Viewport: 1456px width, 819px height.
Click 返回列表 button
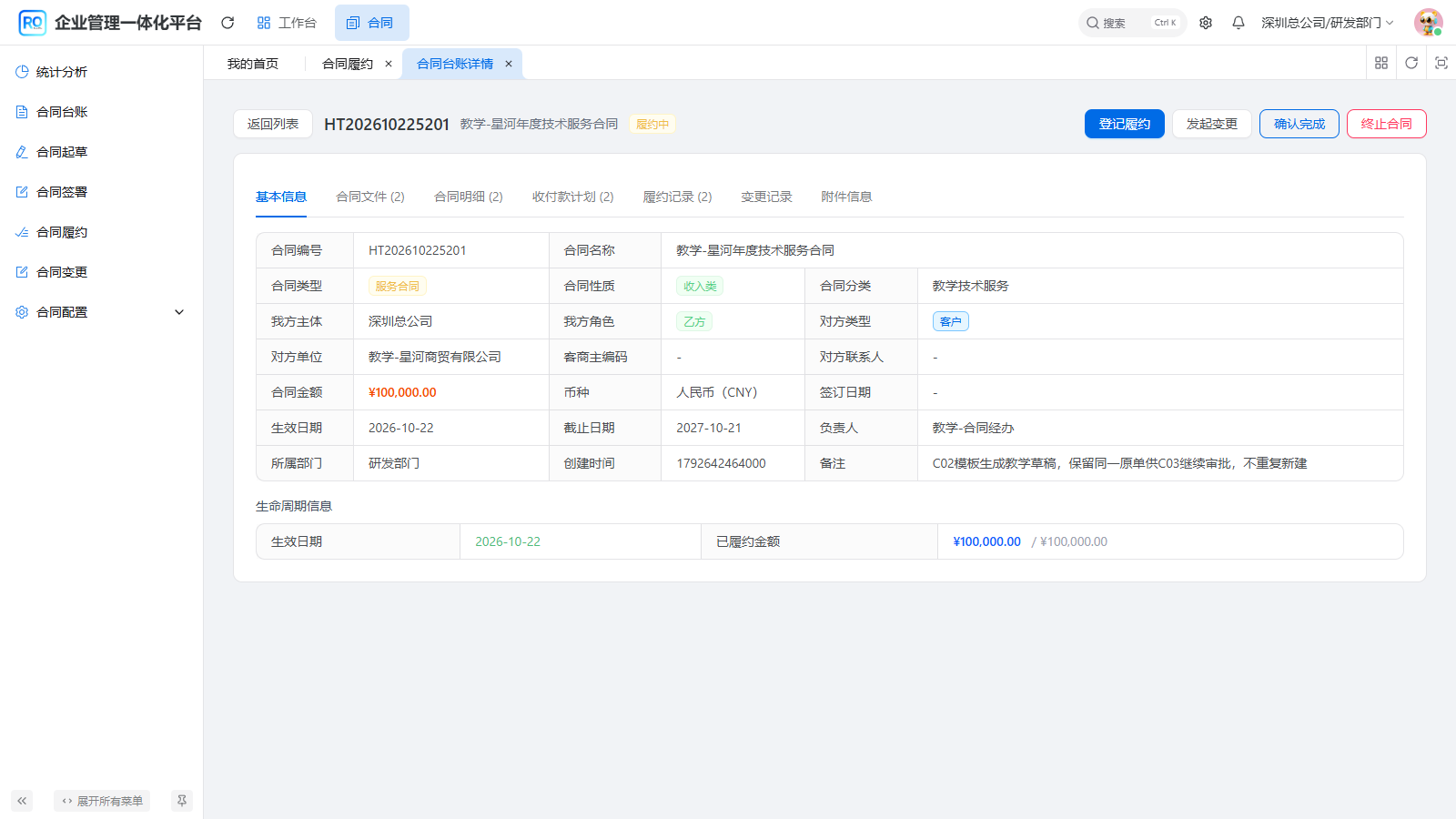pos(273,124)
